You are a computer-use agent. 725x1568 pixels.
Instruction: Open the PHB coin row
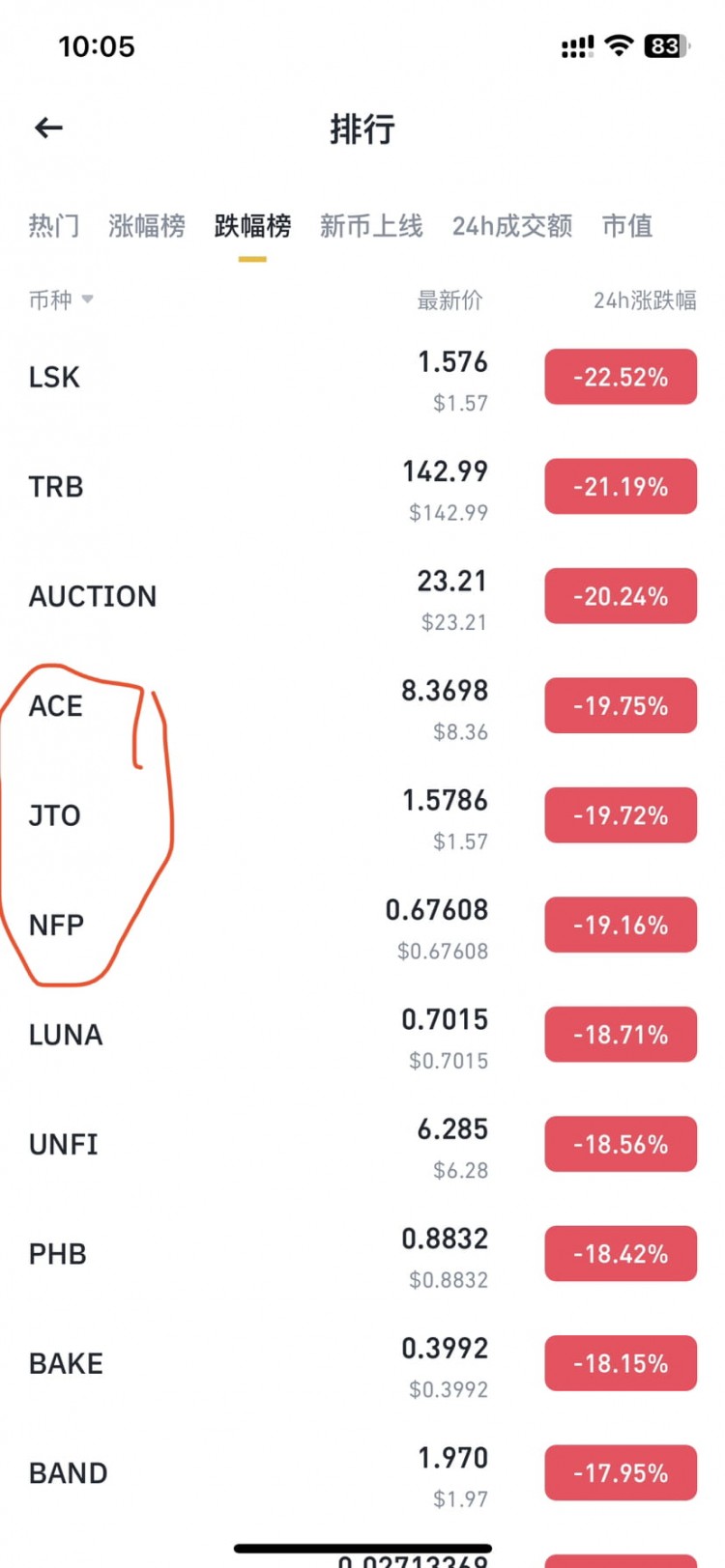click(x=58, y=1254)
